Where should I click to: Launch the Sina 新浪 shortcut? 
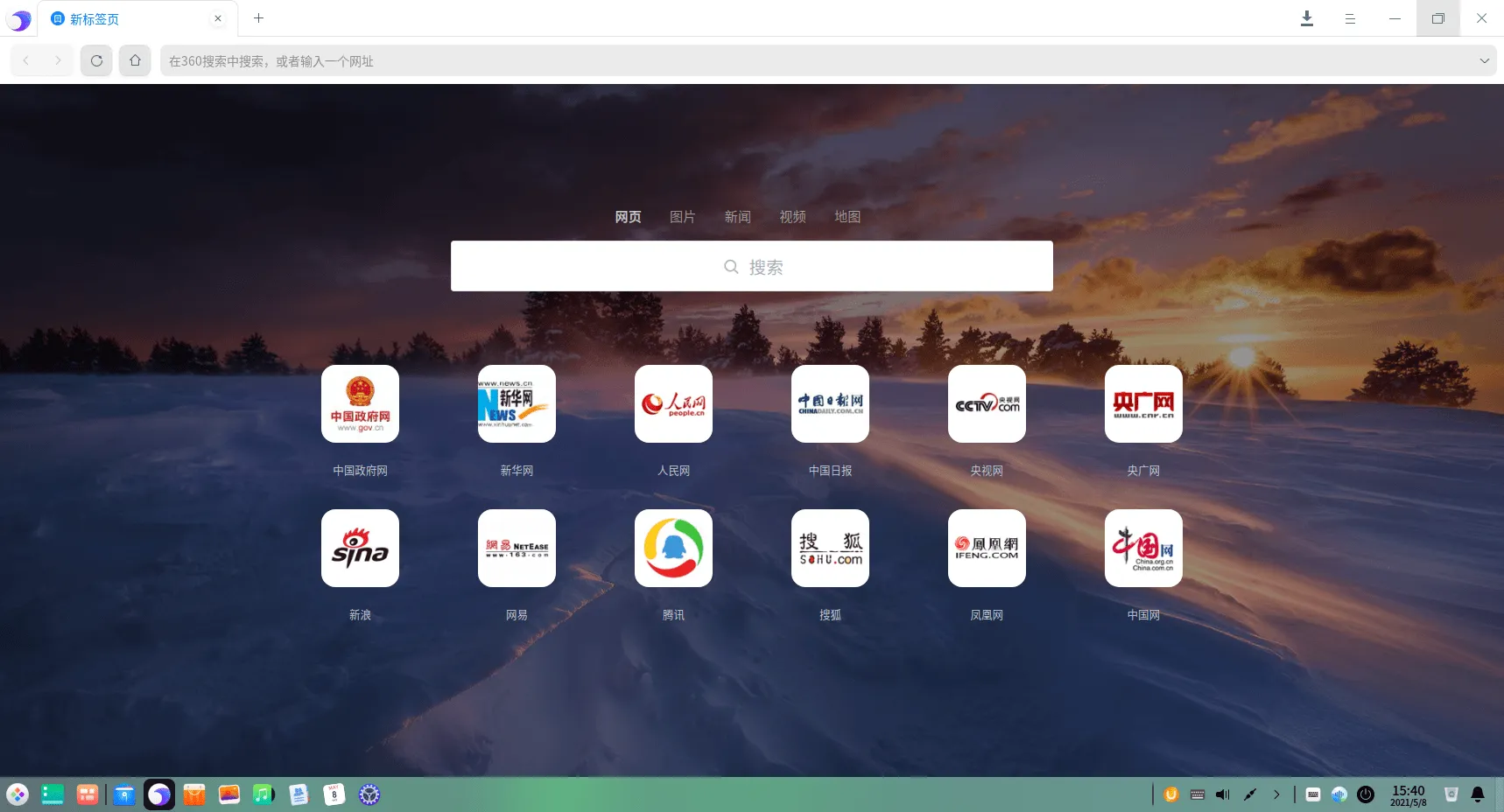[x=360, y=548]
